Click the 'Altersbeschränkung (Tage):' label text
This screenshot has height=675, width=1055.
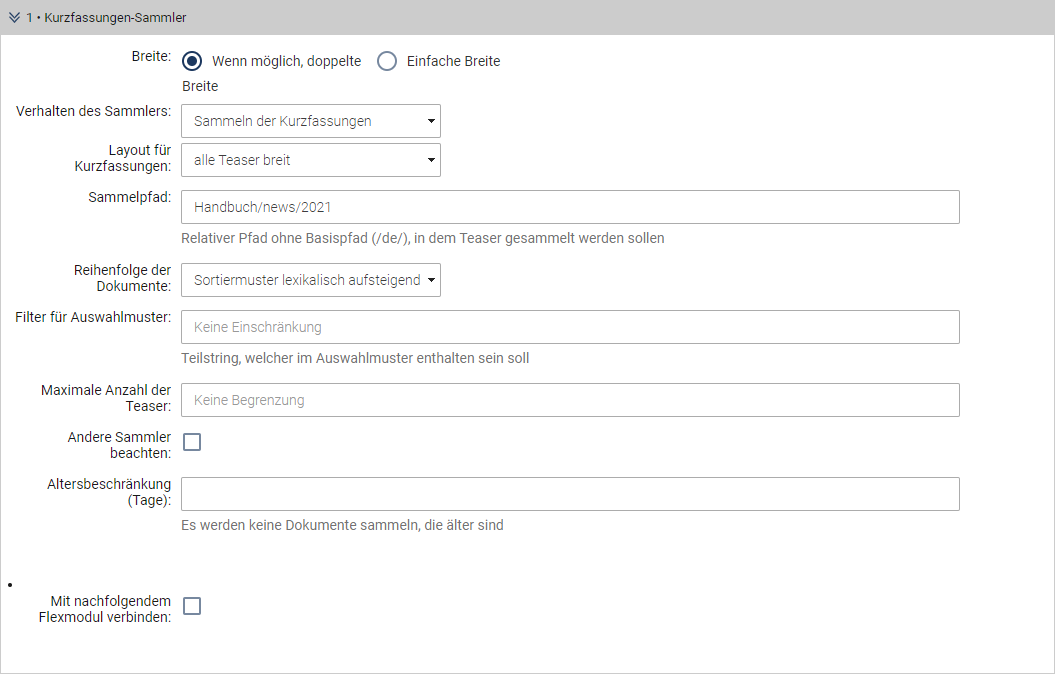(109, 492)
